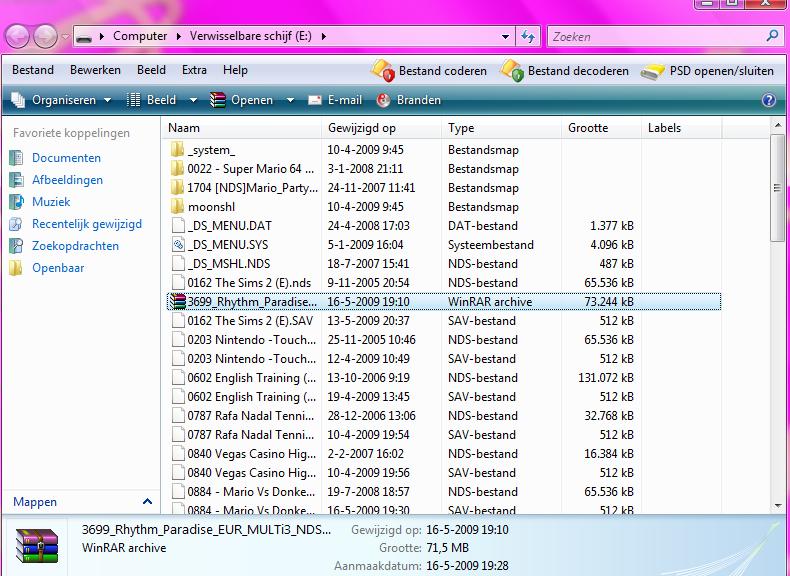This screenshot has width=790, height=576.
Task: Open the Beeld menu in menu bar
Action: coord(151,70)
